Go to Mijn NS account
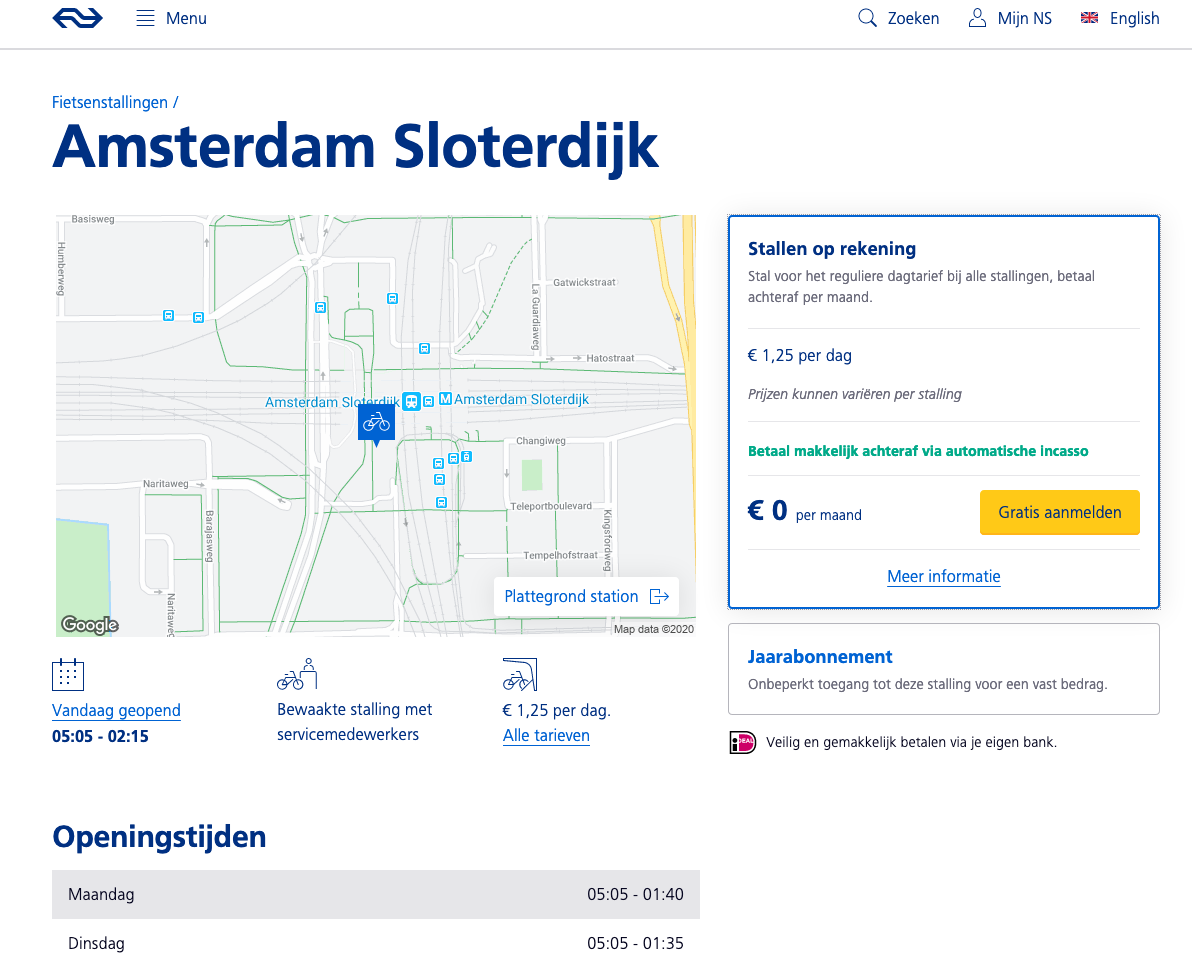This screenshot has width=1192, height=953. (1025, 18)
